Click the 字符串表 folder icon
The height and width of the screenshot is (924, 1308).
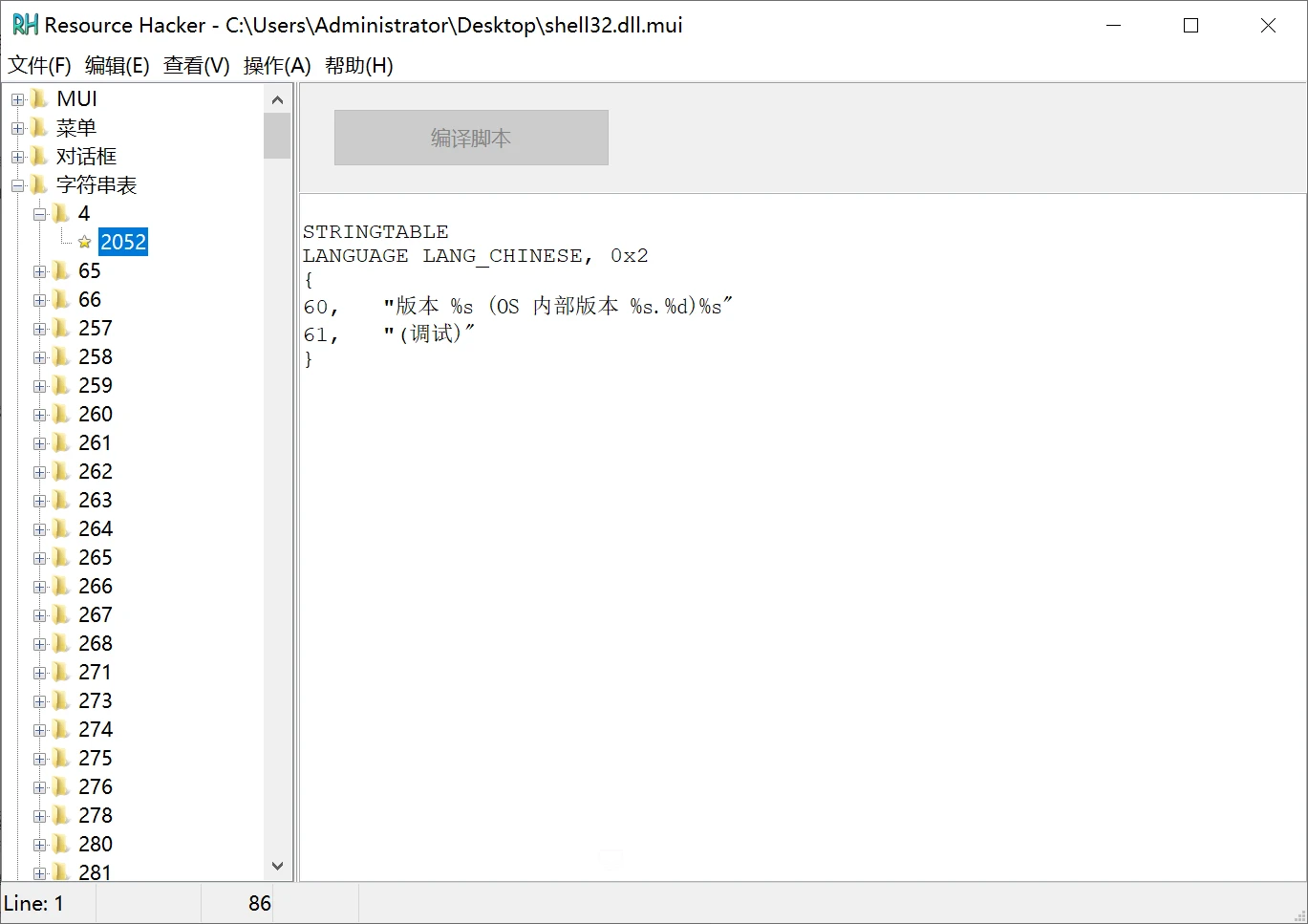[x=39, y=184]
